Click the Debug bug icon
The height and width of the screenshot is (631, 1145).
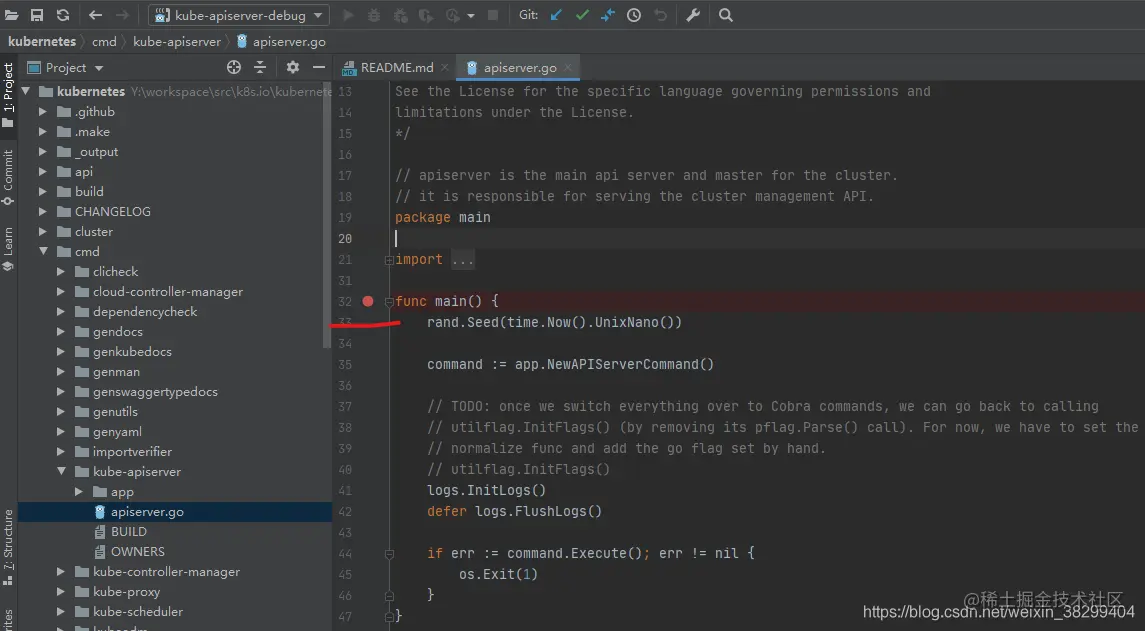point(374,15)
